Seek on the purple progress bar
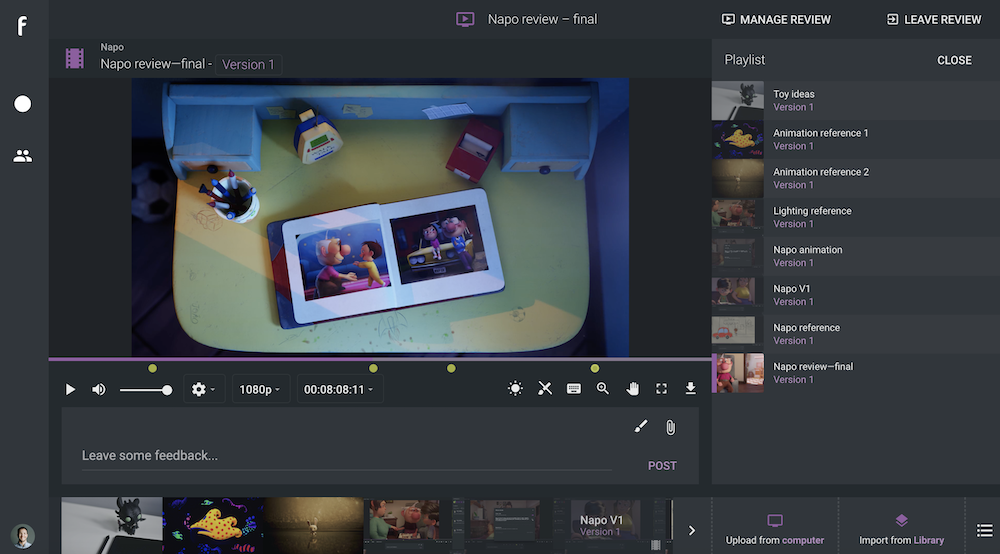Image resolution: width=1000 pixels, height=554 pixels. 380,359
